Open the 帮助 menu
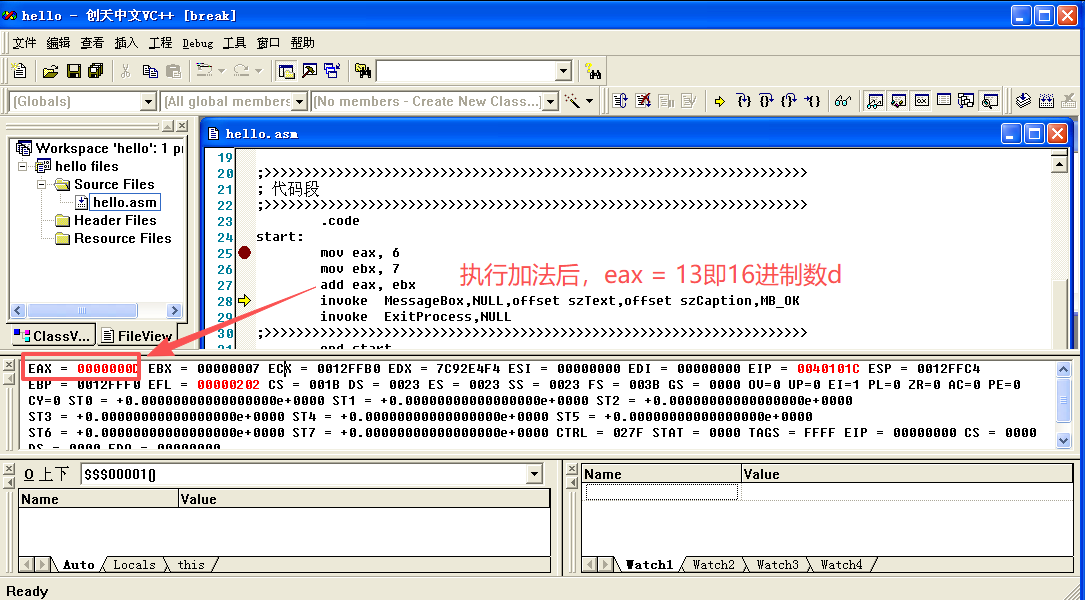This screenshot has width=1085, height=600. [x=302, y=43]
